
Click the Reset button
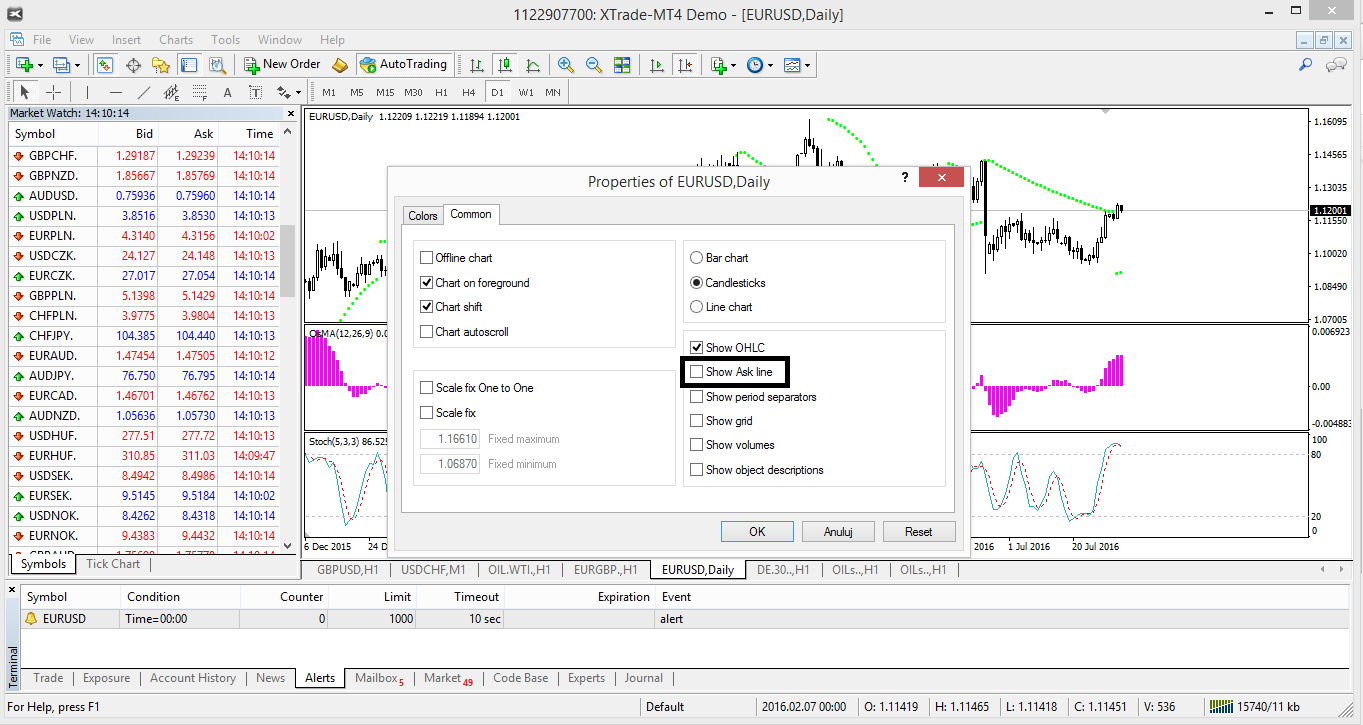(919, 532)
